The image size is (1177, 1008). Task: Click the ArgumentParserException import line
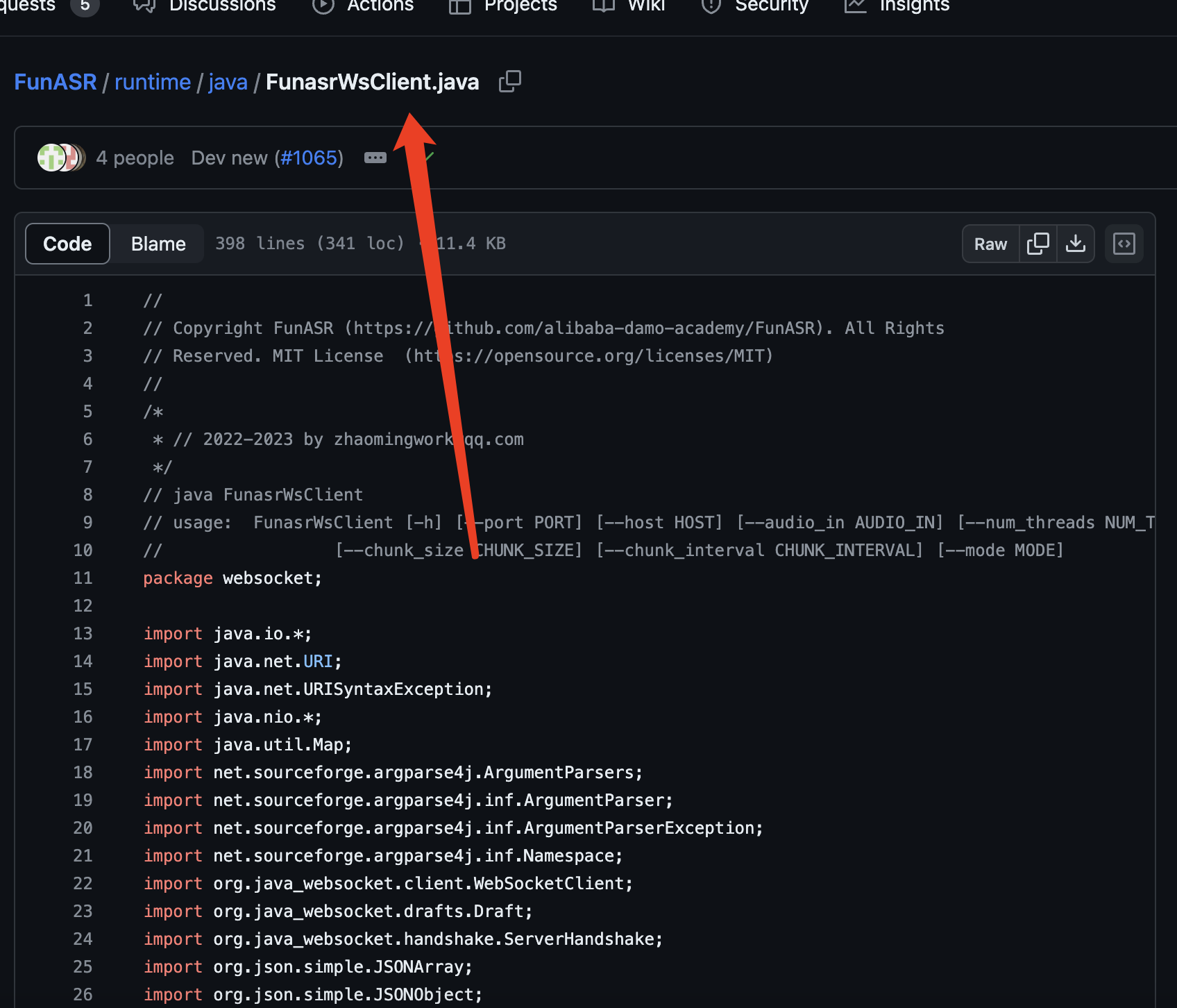(453, 828)
